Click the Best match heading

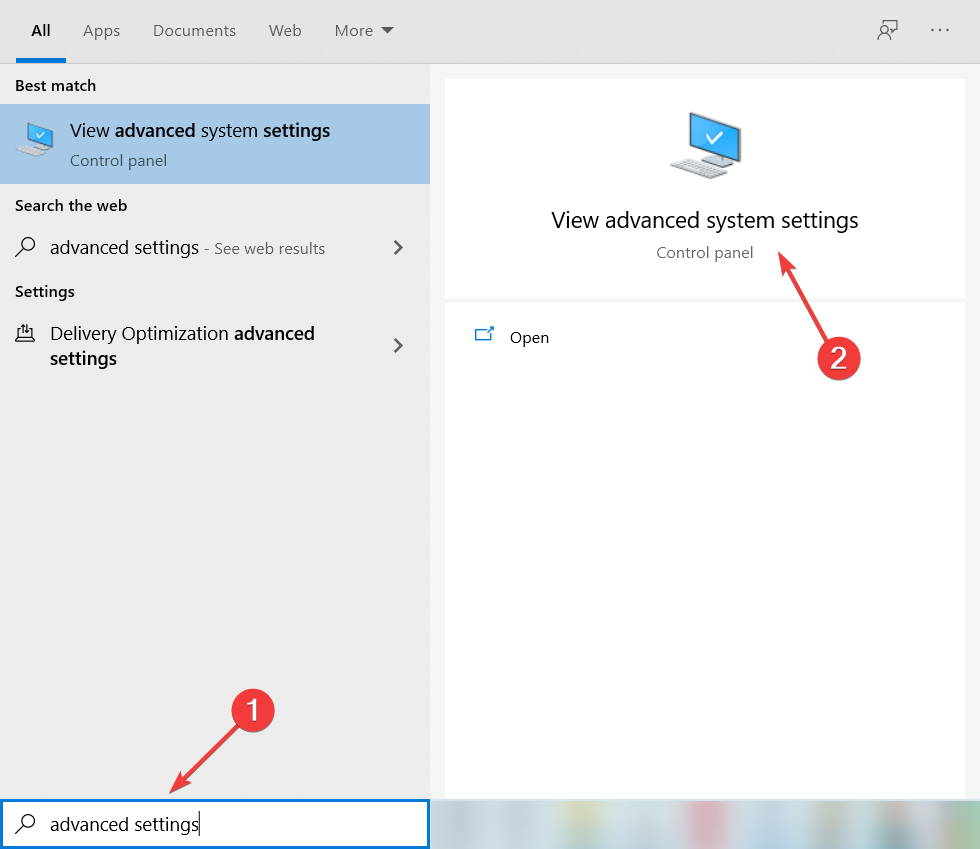pyautogui.click(x=56, y=86)
